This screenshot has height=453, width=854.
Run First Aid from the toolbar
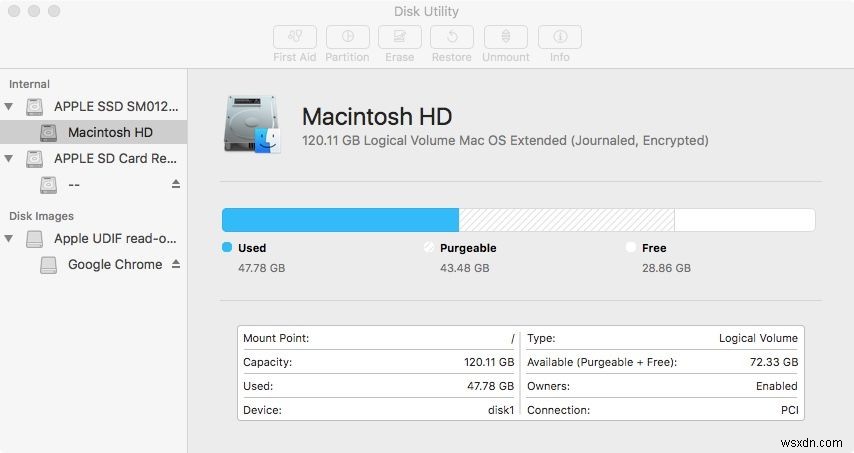click(x=295, y=37)
